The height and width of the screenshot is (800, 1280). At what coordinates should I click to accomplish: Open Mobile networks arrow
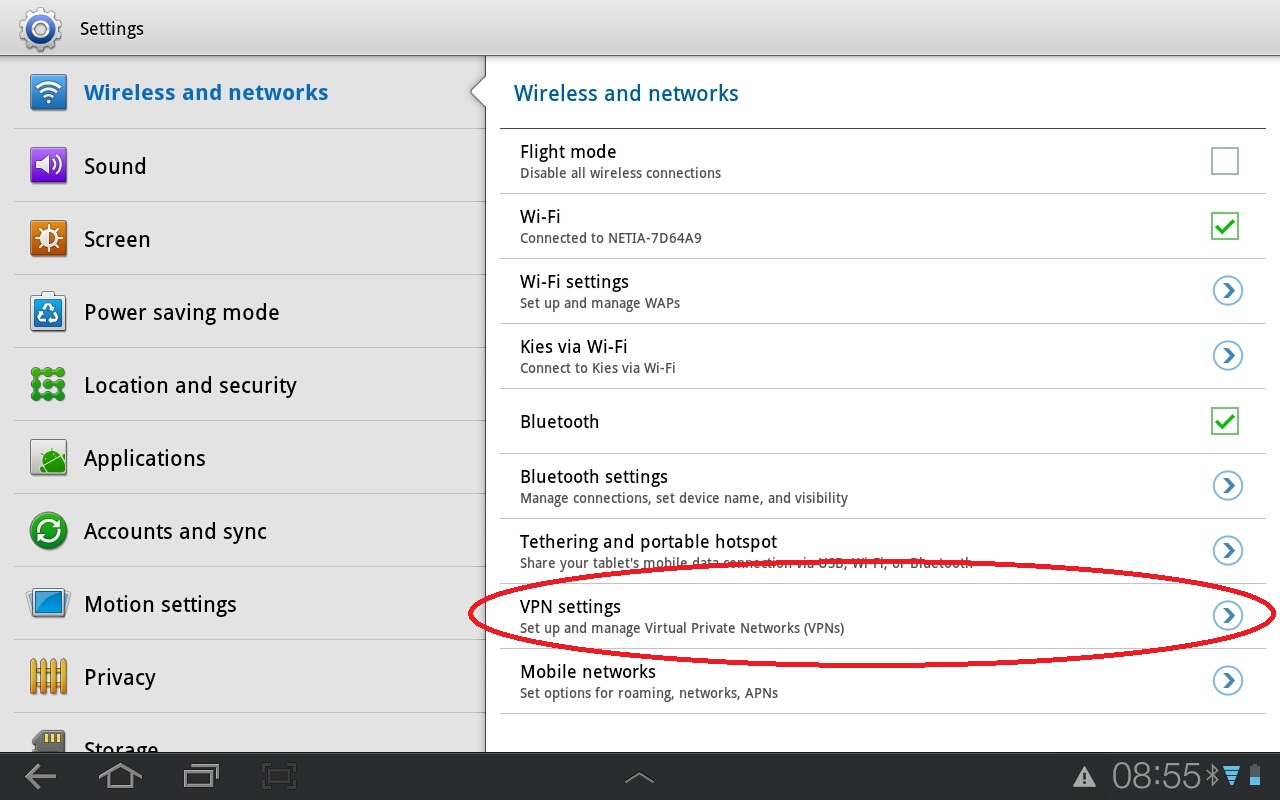point(1227,680)
